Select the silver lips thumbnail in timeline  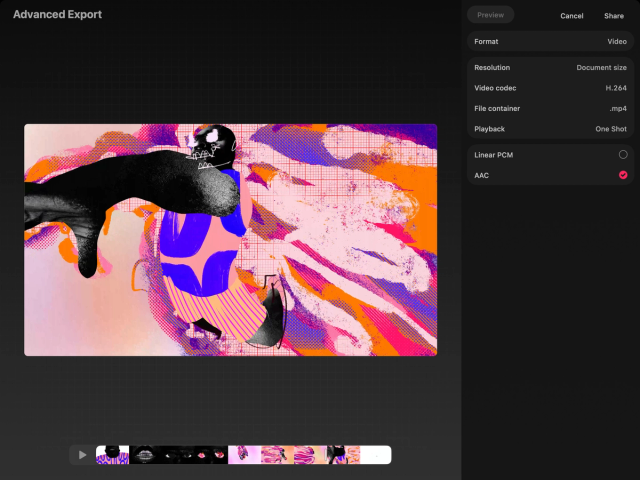pyautogui.click(x=145, y=455)
